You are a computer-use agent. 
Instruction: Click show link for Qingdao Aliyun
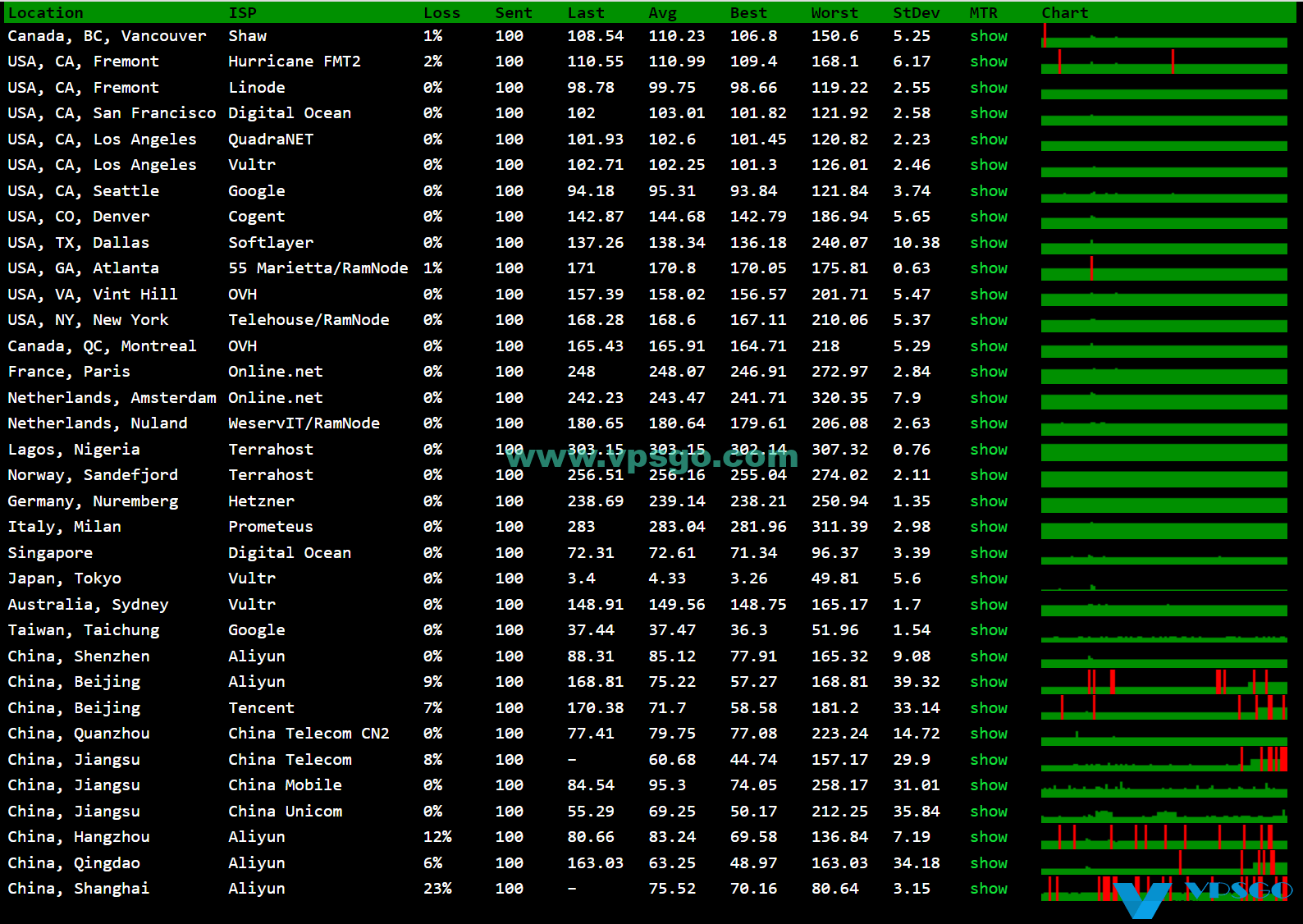(989, 863)
